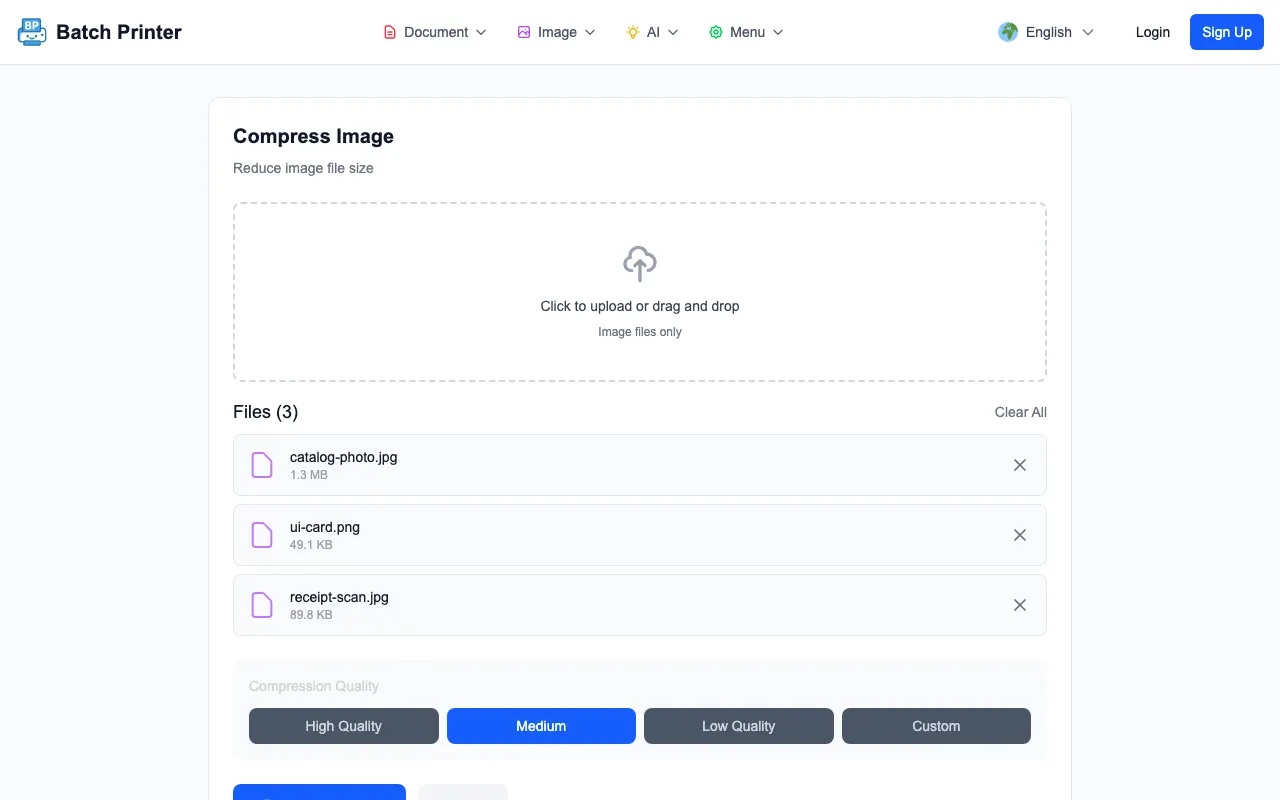Click the catalog-photo.jpg file name
Viewport: 1280px width, 800px height.
344,457
